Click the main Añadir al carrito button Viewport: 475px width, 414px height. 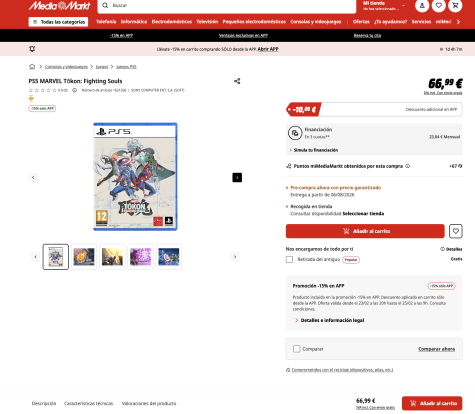point(365,231)
